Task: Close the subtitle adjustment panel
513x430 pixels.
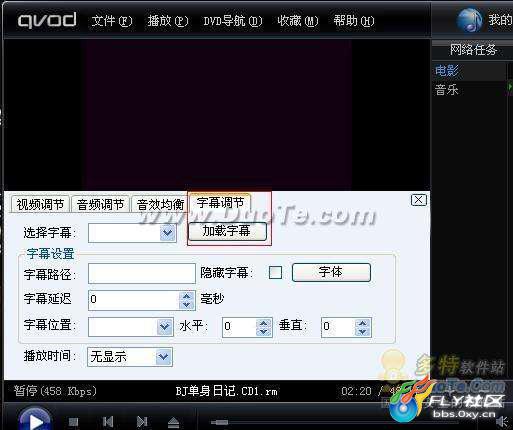Action: pyautogui.click(x=419, y=200)
